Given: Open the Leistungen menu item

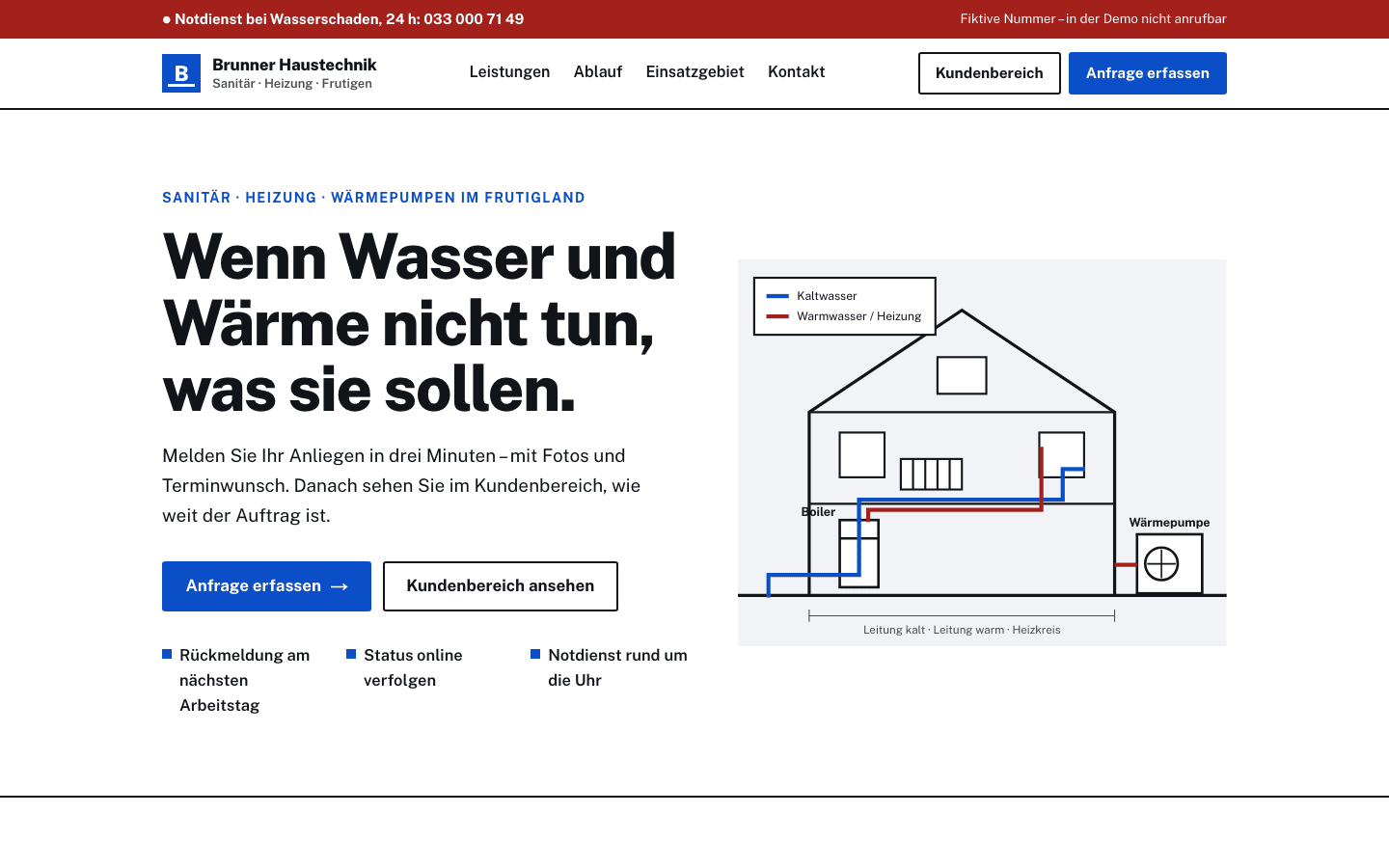Looking at the screenshot, I should point(509,72).
